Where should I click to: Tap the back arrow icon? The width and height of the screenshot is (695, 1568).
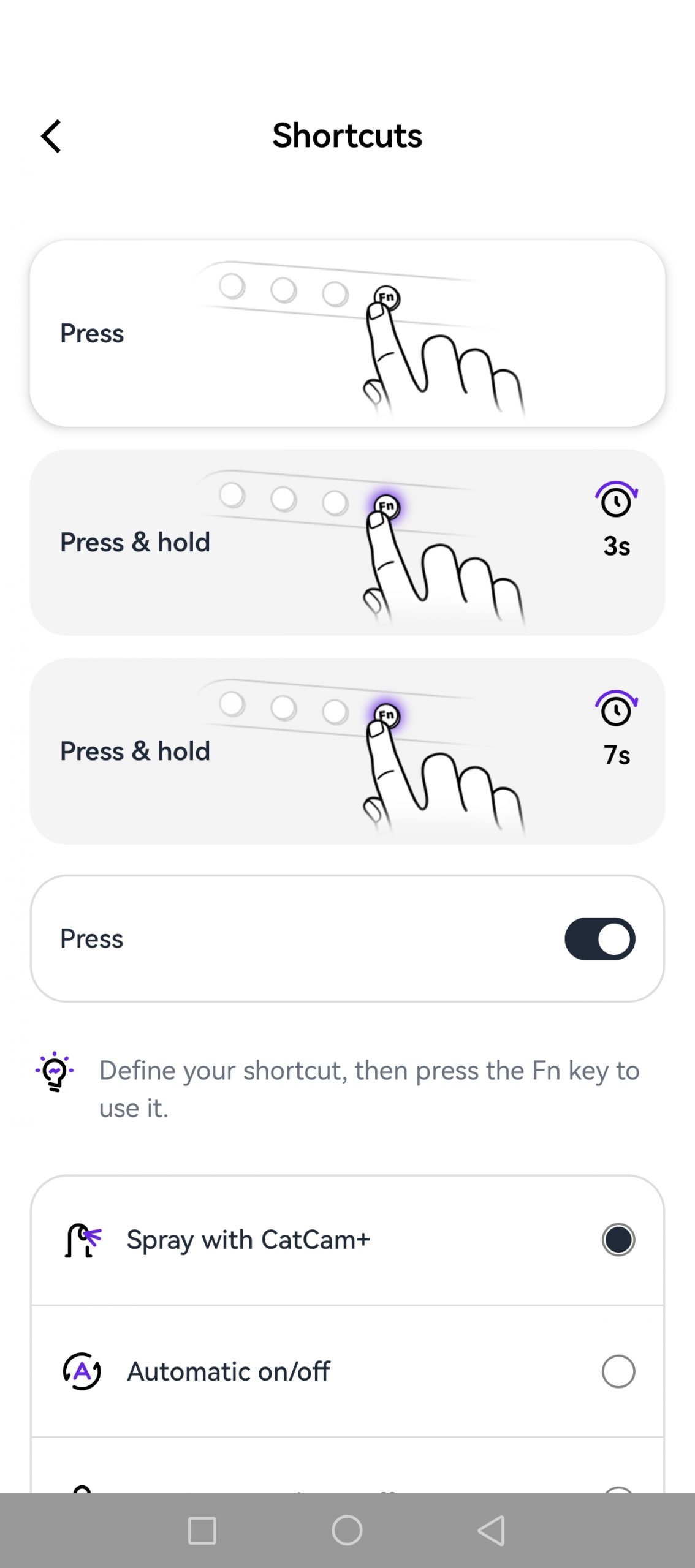(x=51, y=136)
